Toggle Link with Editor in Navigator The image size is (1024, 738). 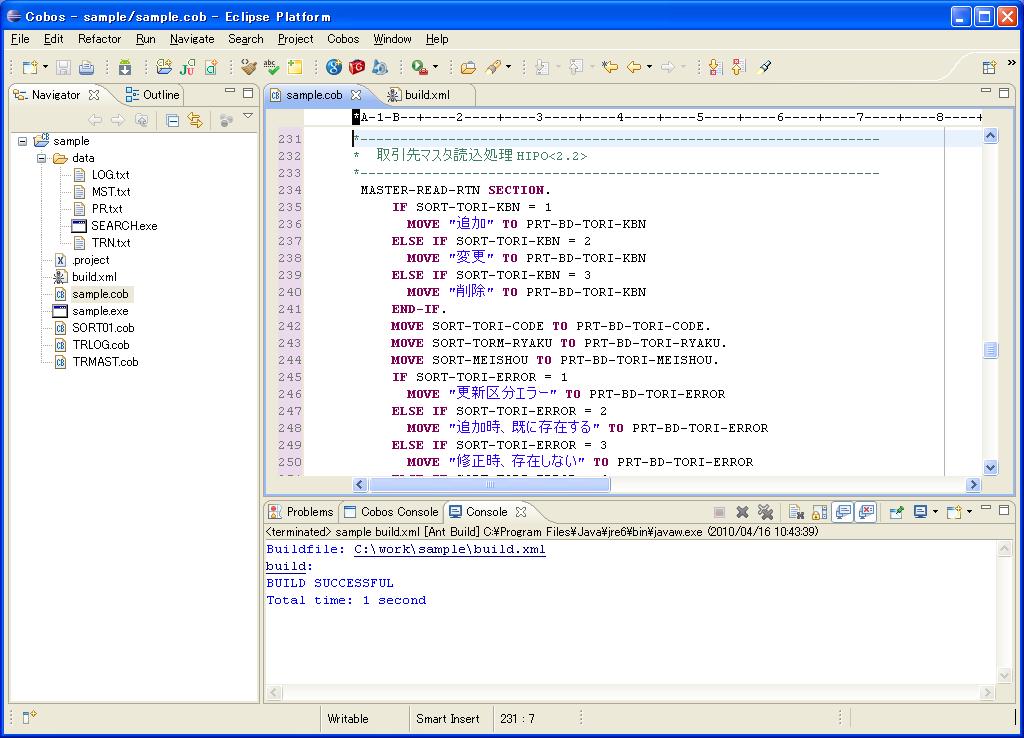coord(195,120)
